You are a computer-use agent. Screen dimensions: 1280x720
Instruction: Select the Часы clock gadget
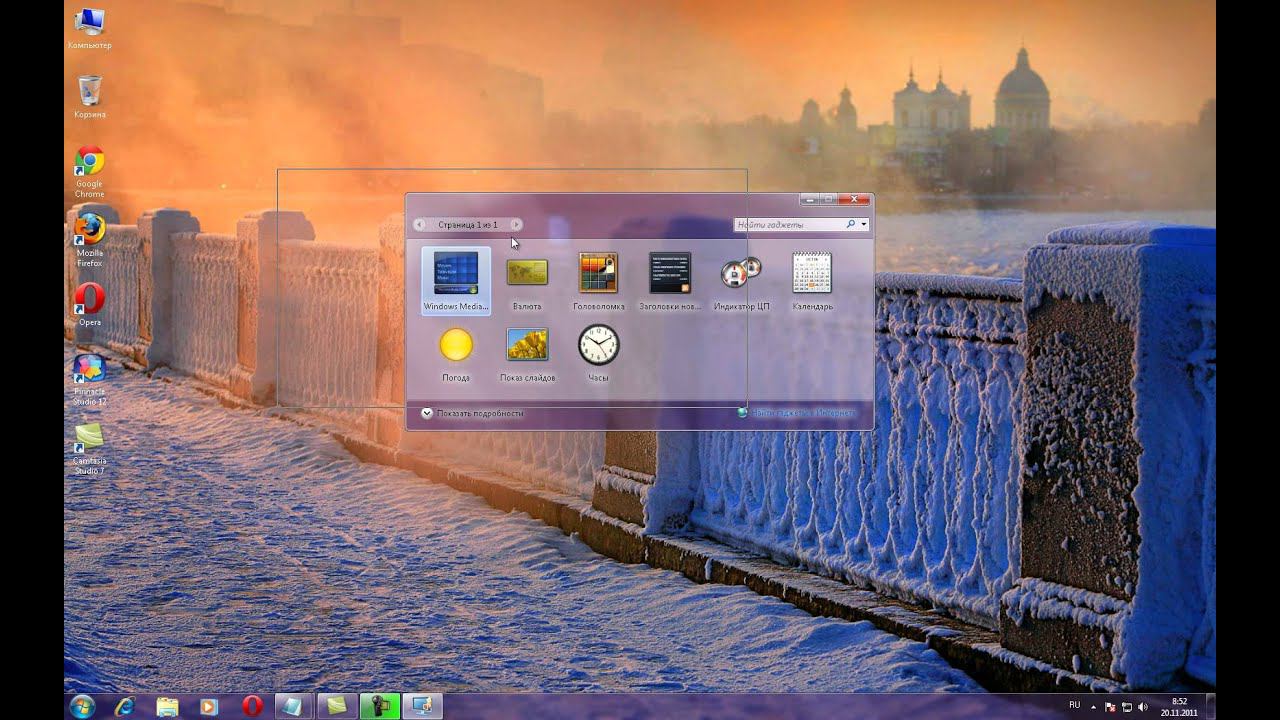click(598, 353)
